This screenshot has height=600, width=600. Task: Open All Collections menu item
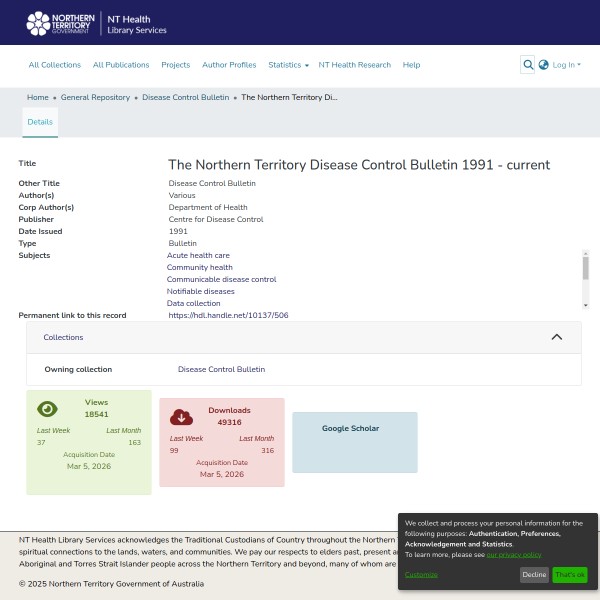(x=55, y=65)
